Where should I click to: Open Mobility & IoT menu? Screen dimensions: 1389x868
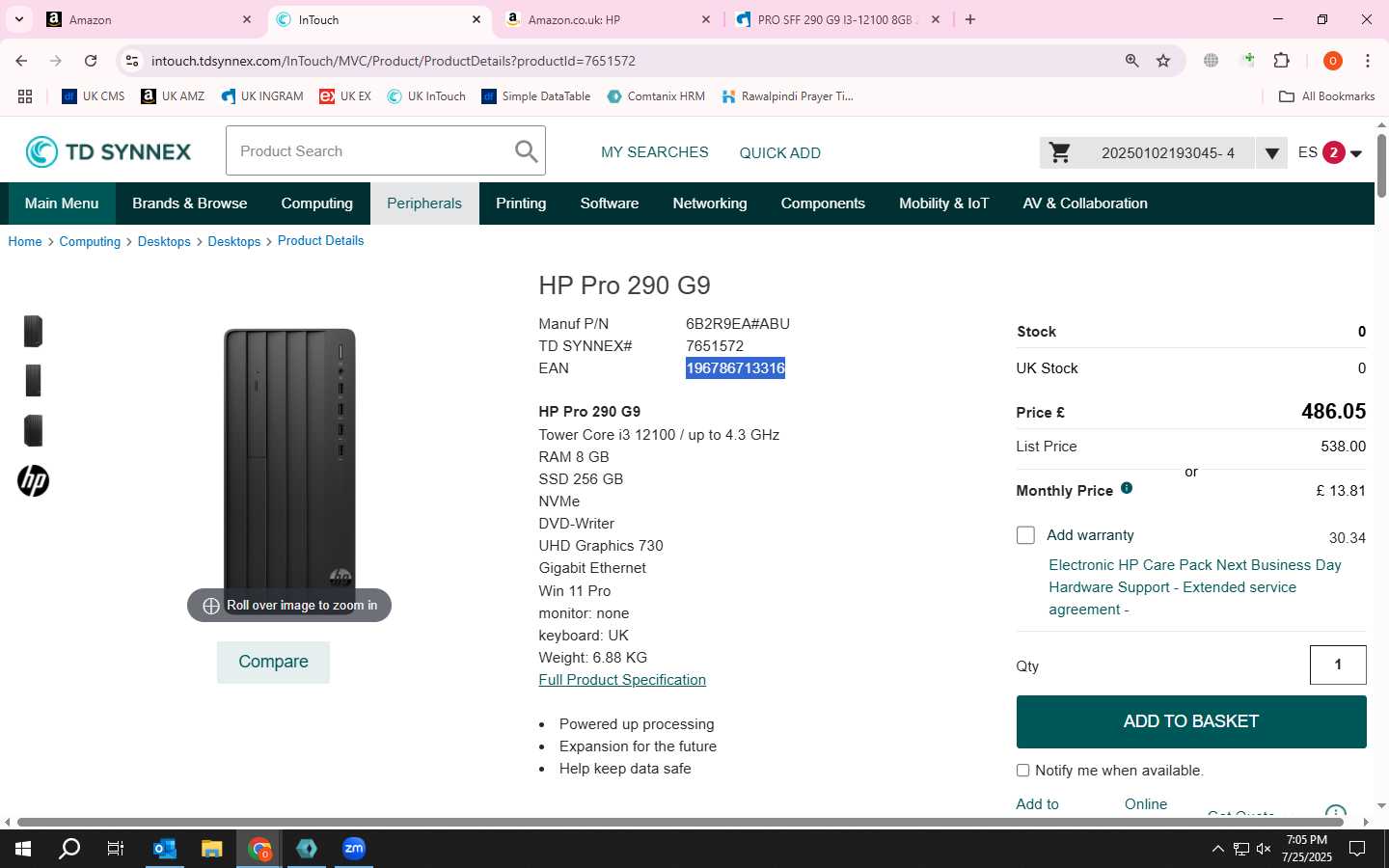pyautogui.click(x=944, y=203)
